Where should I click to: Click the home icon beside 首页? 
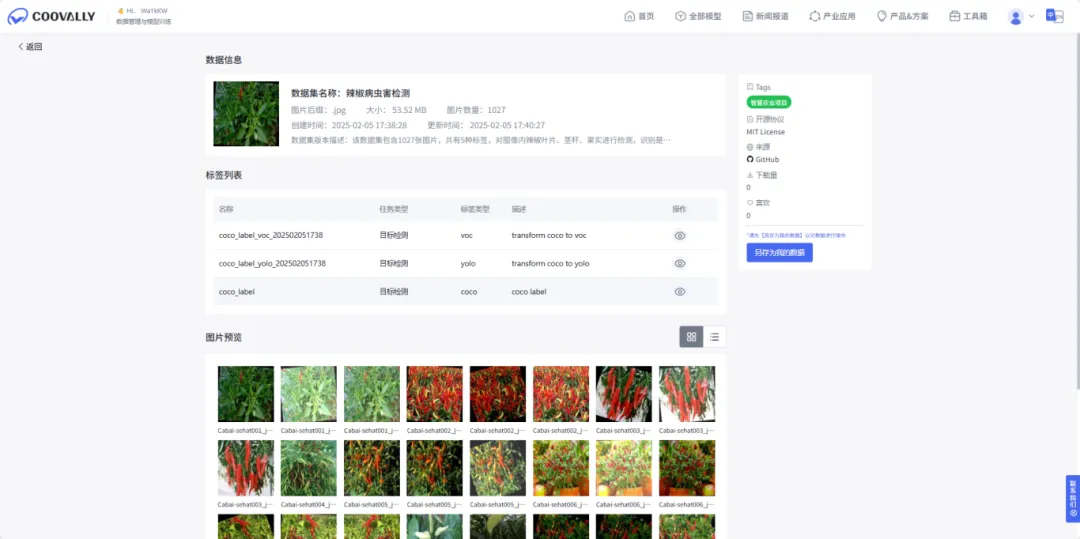[630, 16]
